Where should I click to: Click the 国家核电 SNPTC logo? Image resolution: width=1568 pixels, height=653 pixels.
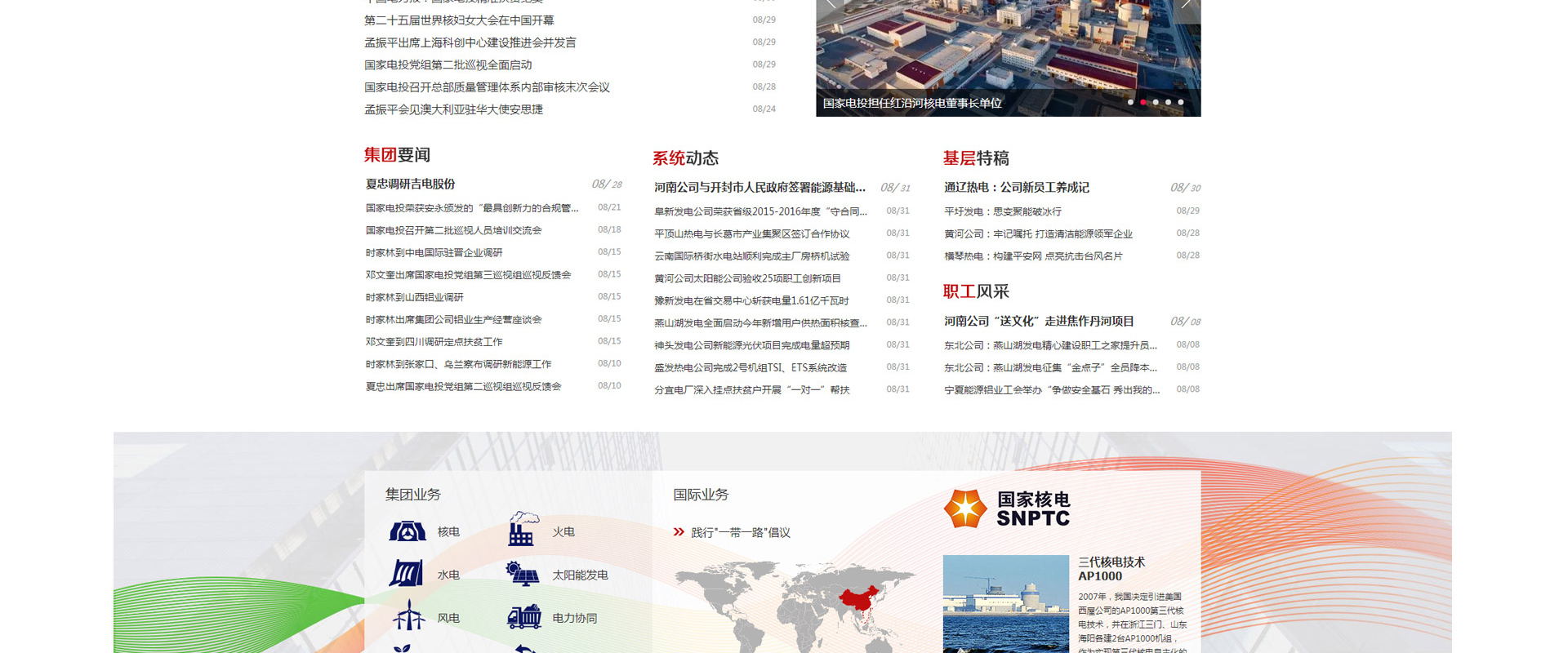coord(1007,509)
